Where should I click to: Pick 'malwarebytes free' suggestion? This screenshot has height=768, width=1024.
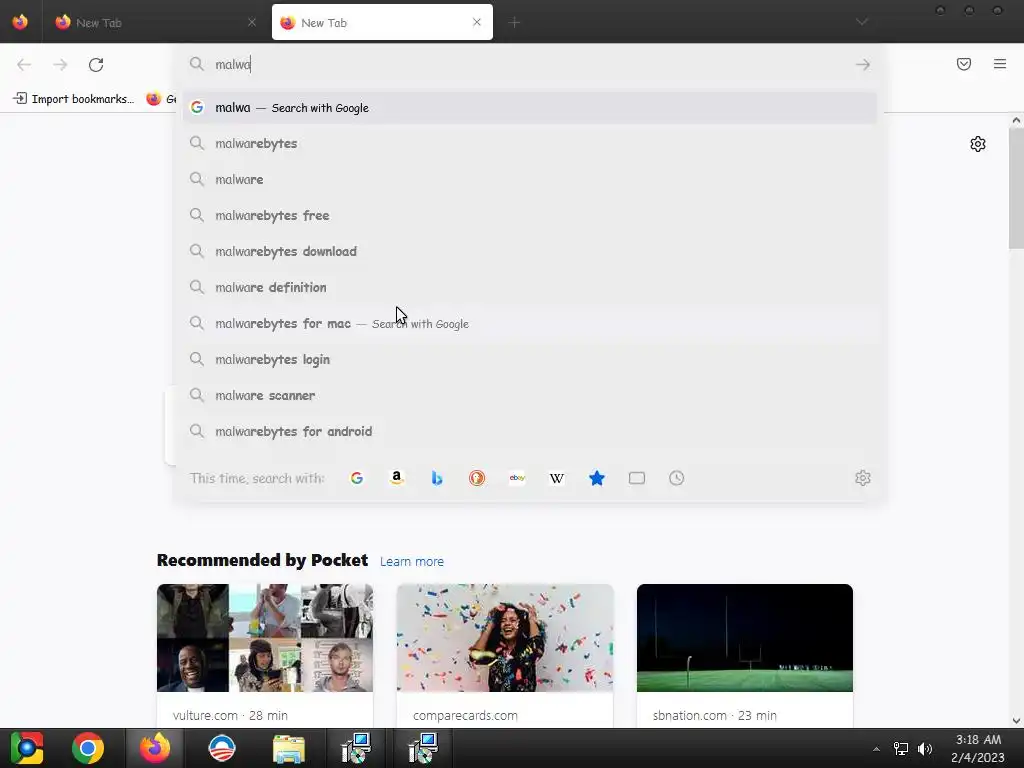pyautogui.click(x=530, y=215)
